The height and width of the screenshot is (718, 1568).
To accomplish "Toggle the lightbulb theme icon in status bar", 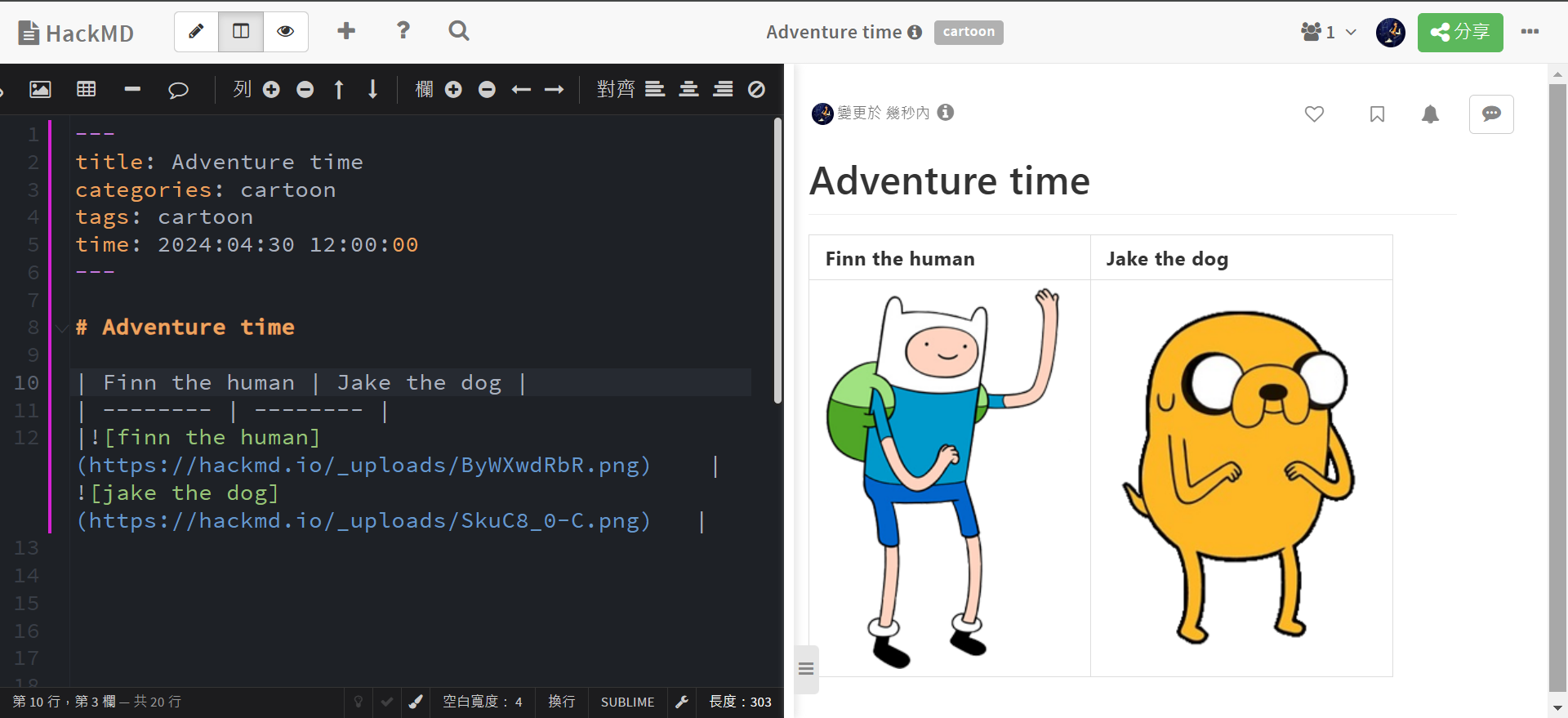I will 358,702.
